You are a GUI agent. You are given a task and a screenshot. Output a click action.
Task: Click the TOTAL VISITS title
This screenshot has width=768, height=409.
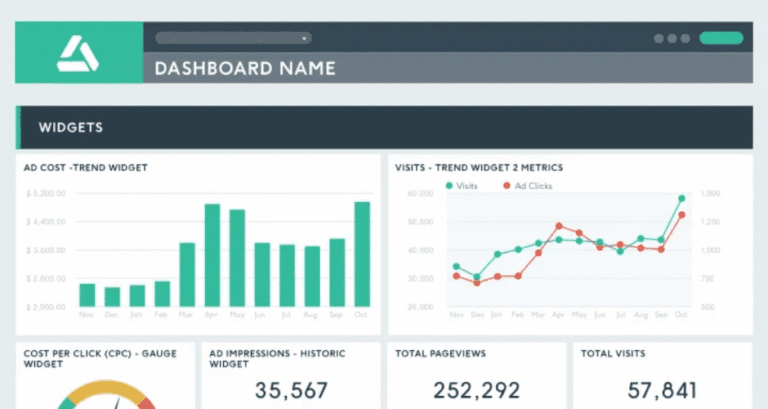(x=613, y=354)
